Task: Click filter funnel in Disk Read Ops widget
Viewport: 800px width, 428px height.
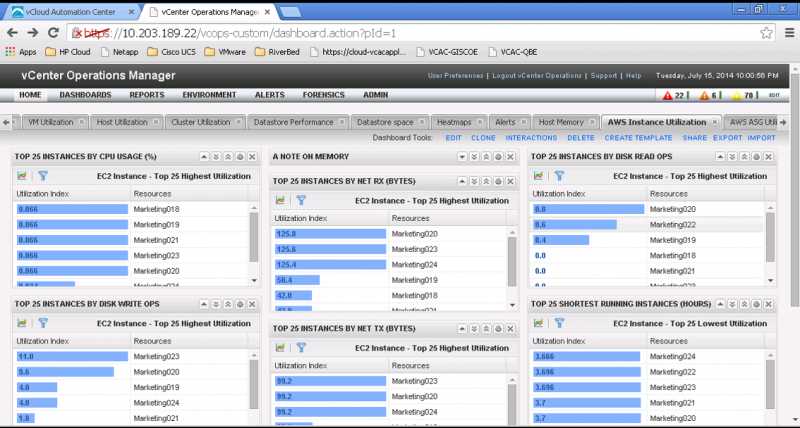Action: 559,176
